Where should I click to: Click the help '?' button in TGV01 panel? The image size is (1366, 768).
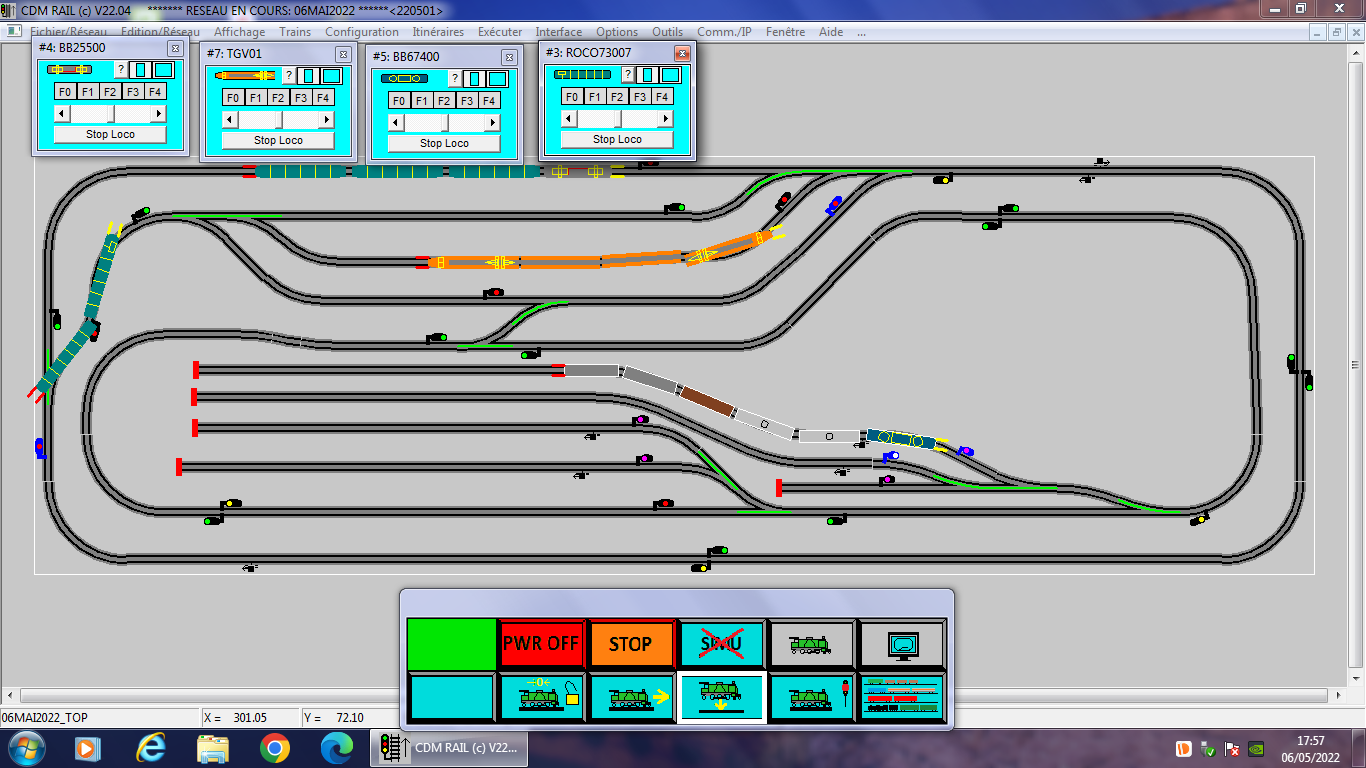coord(288,75)
